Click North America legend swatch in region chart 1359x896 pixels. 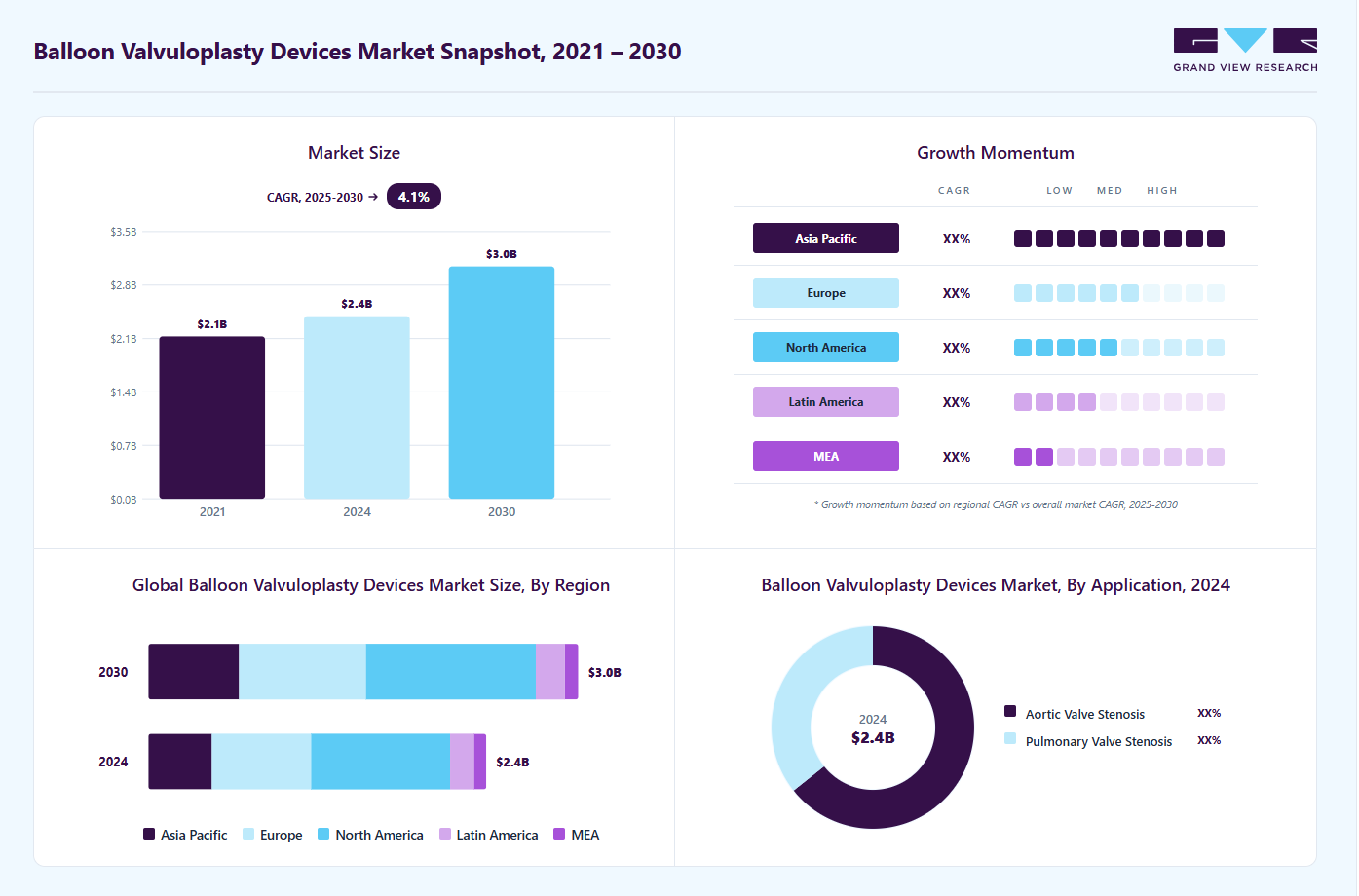point(323,834)
